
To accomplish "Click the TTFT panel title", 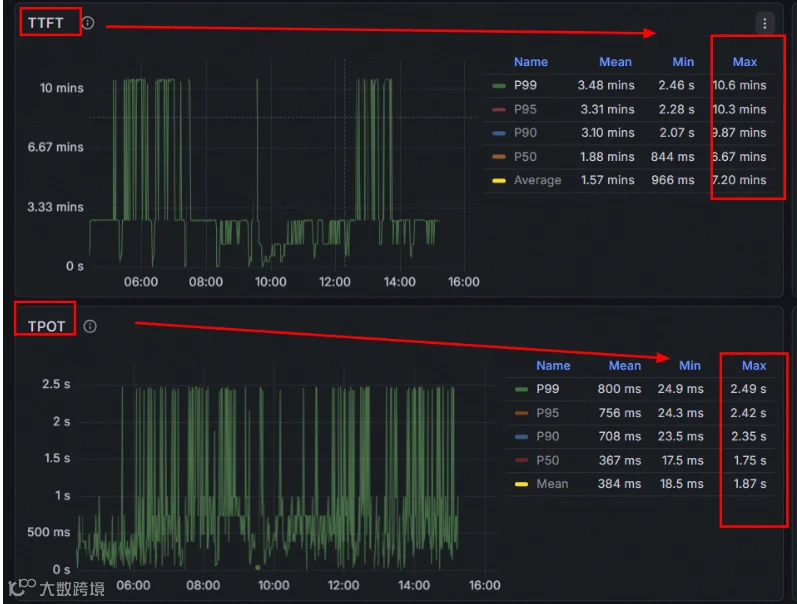I will pos(46,23).
